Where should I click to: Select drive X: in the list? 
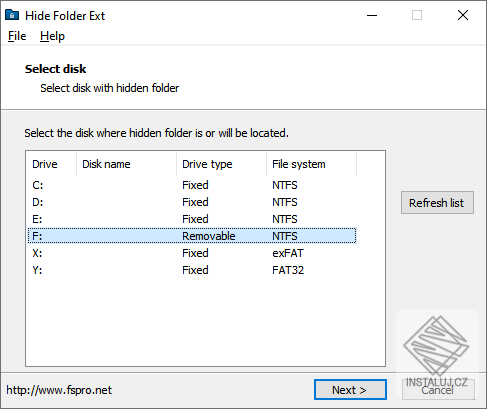click(x=192, y=253)
